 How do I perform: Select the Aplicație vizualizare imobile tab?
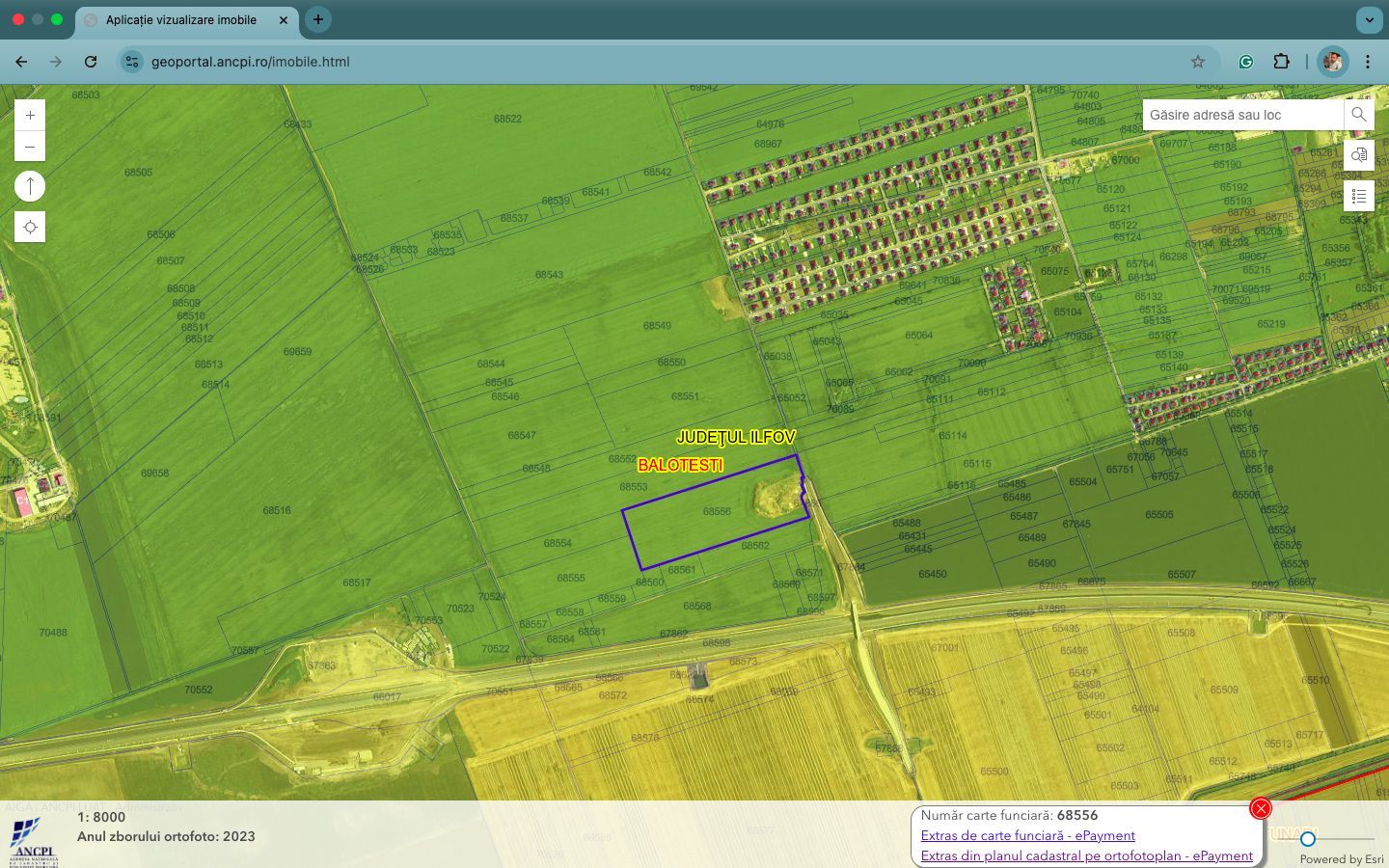(181, 19)
